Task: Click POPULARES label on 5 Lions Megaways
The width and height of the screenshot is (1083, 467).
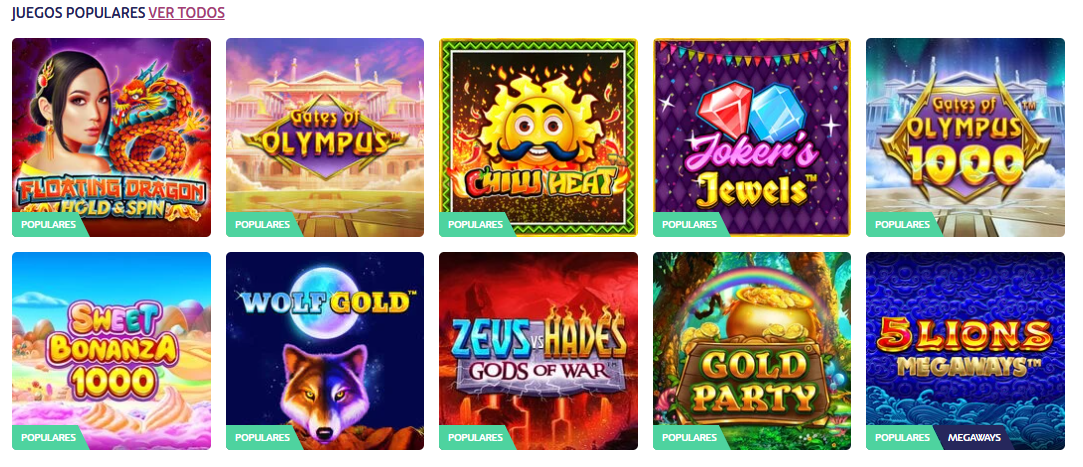Action: (x=902, y=437)
